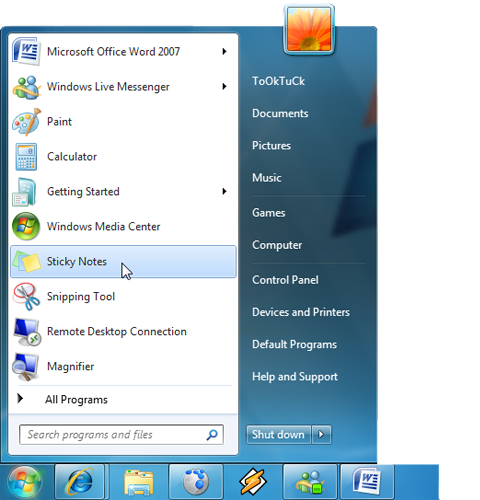Click the Remote Desktop Connection icon
Viewport: 480px width, 500px height.
pos(27,332)
